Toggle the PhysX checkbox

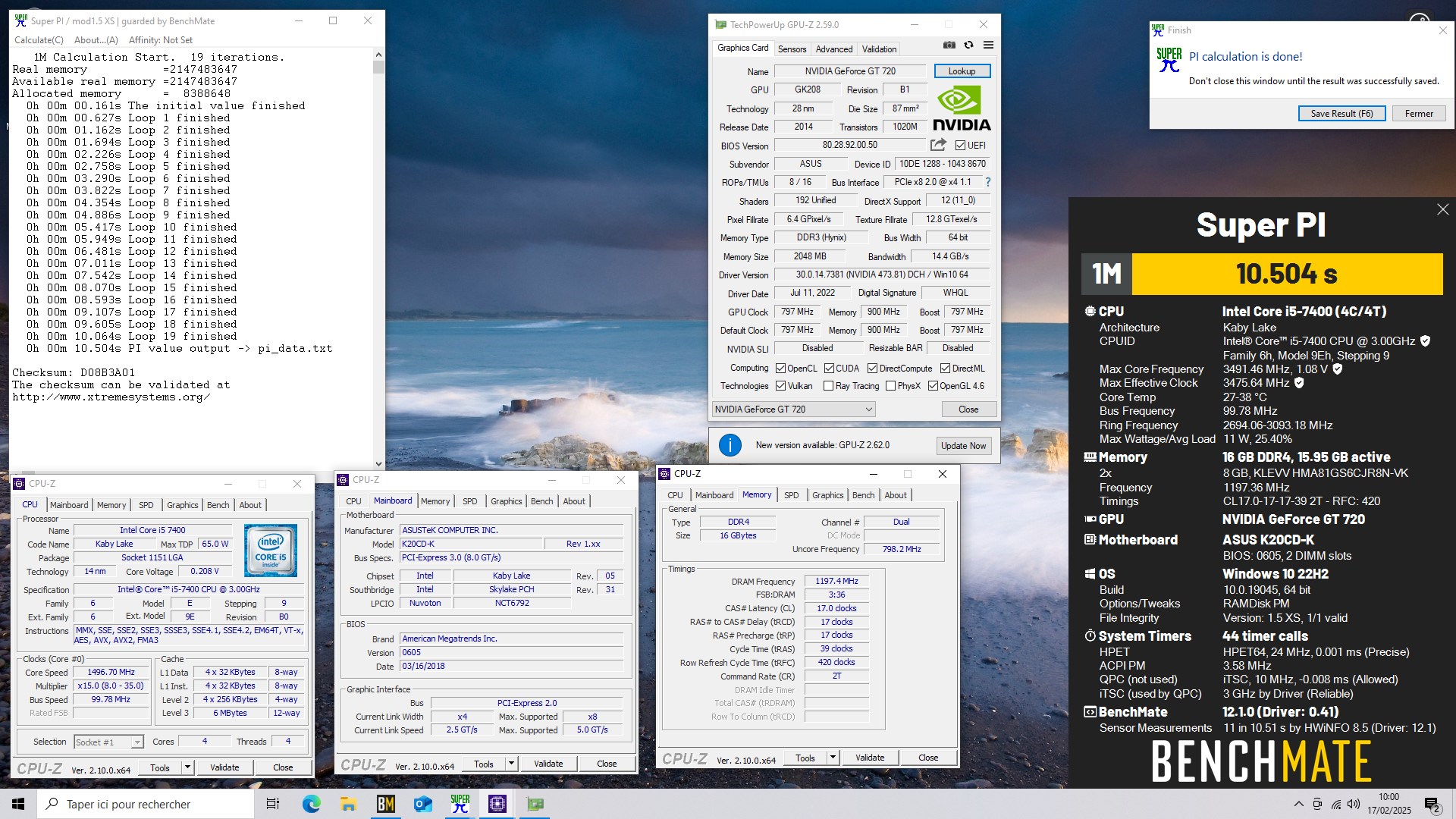point(890,386)
